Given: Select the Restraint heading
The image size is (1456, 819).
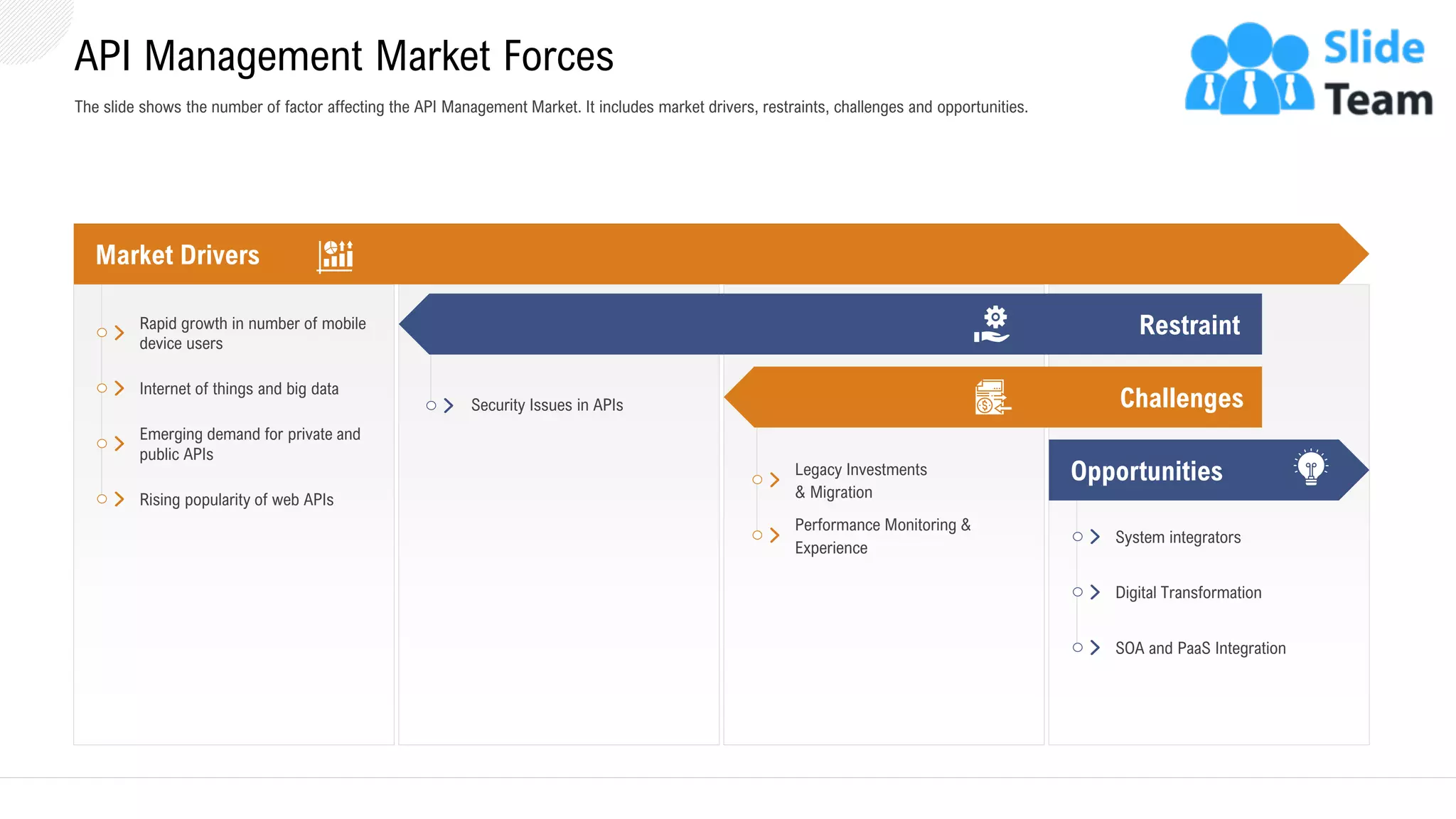Looking at the screenshot, I should (x=1189, y=325).
